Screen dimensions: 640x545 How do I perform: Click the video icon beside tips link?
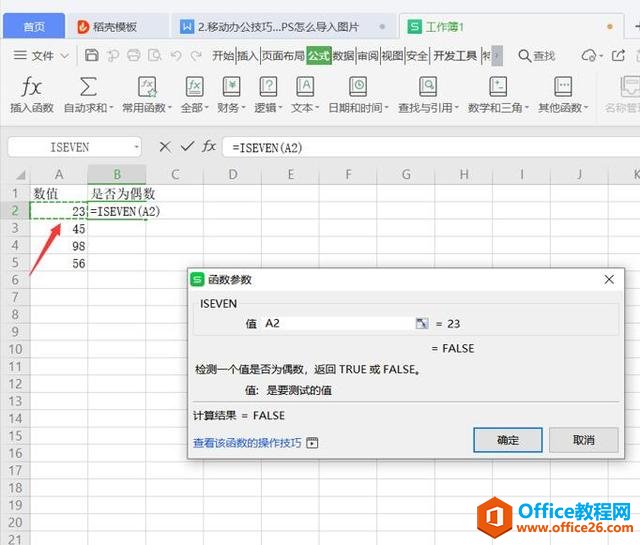(312, 443)
